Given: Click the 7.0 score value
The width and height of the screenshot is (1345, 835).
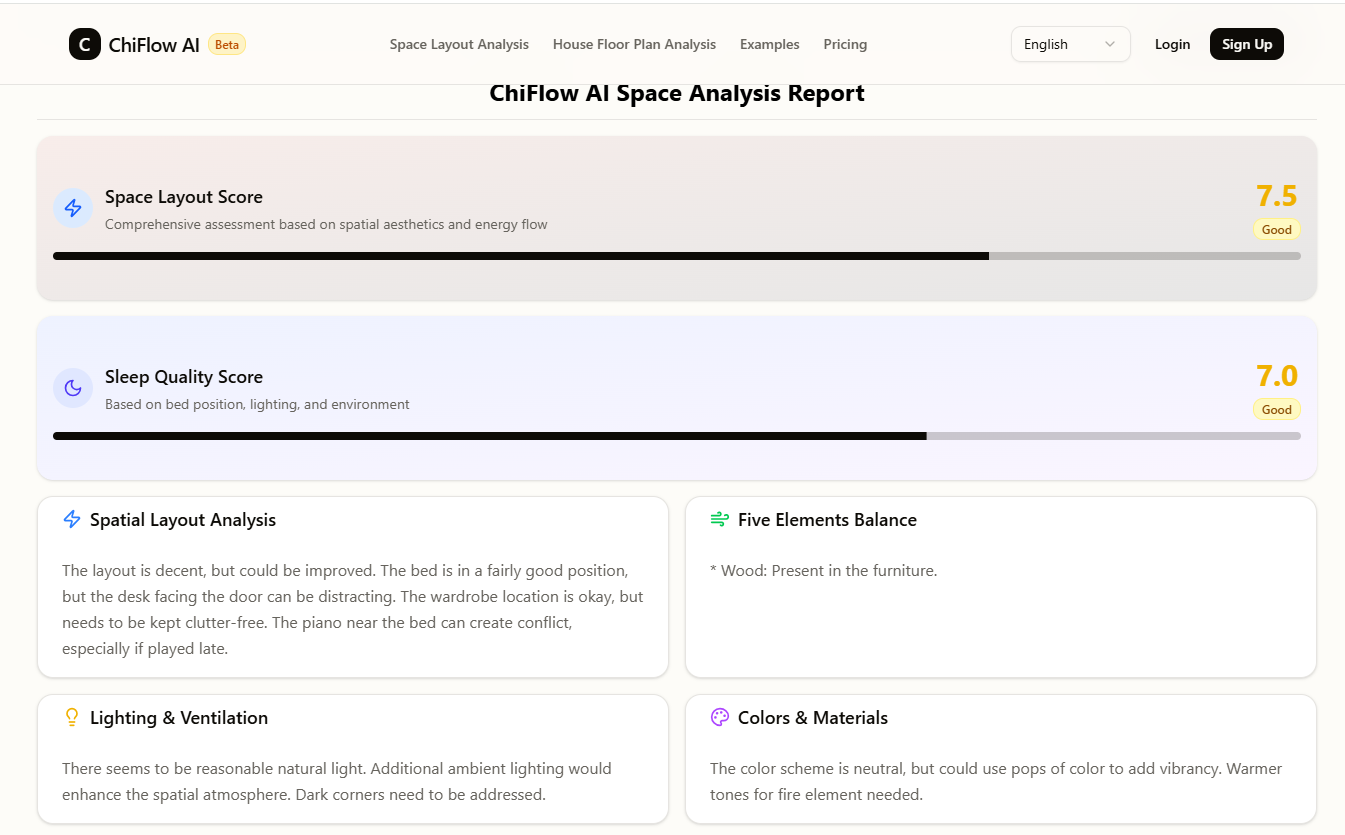Looking at the screenshot, I should coord(1276,376).
